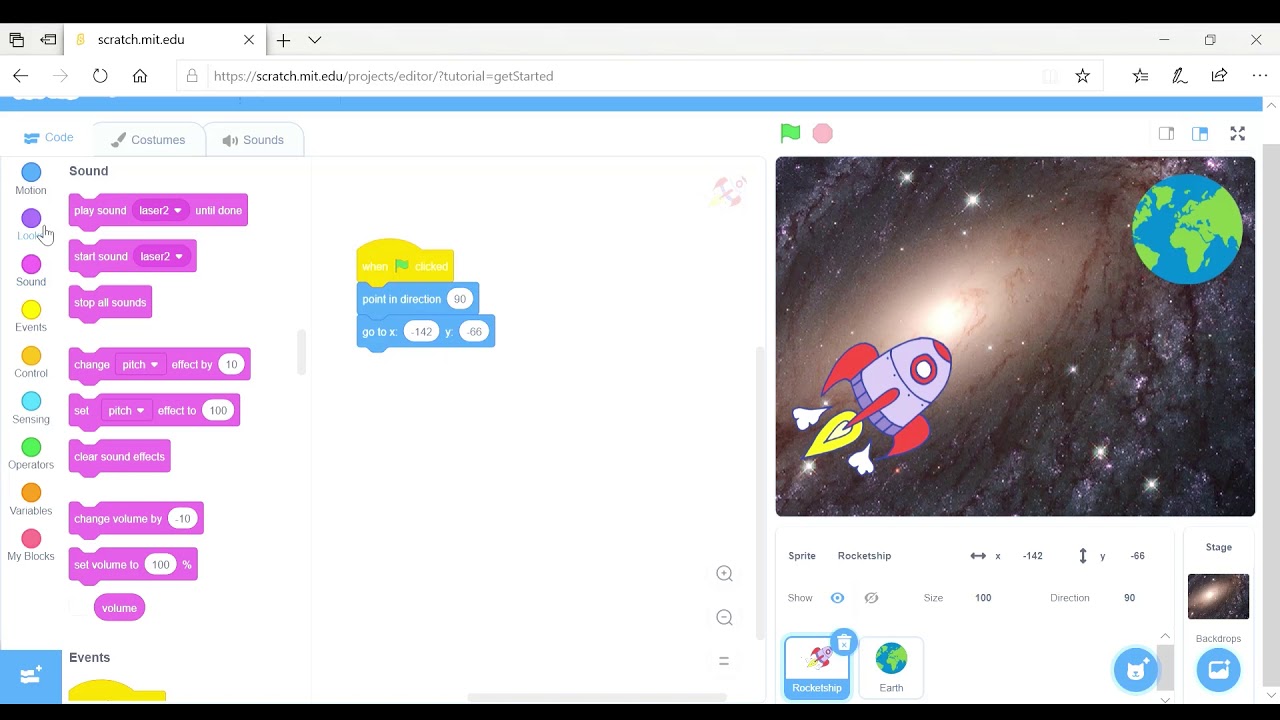1280x720 pixels.
Task: Select the Earth sprite thumbnail
Action: coord(891,668)
